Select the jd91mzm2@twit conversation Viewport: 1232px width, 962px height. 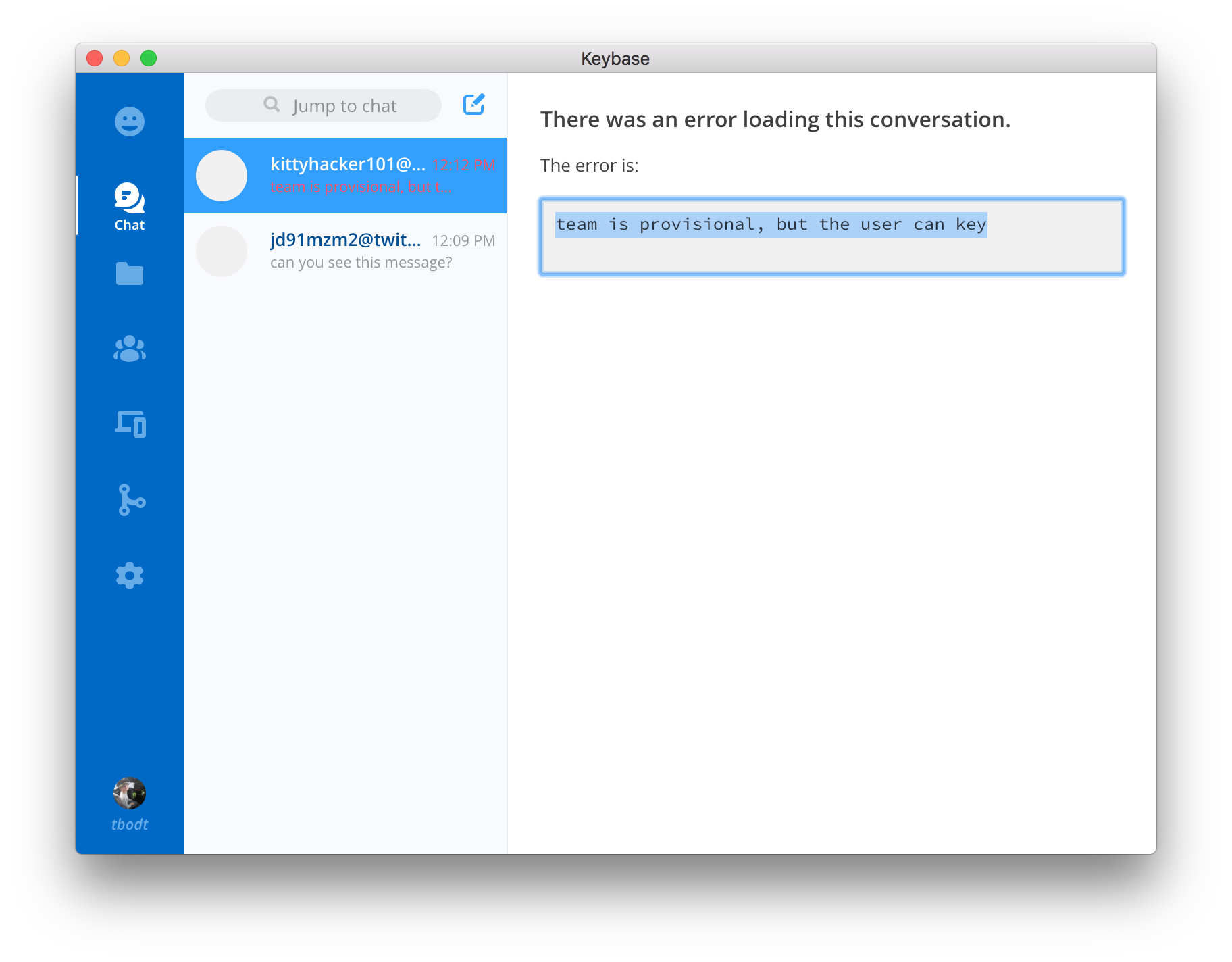click(345, 251)
